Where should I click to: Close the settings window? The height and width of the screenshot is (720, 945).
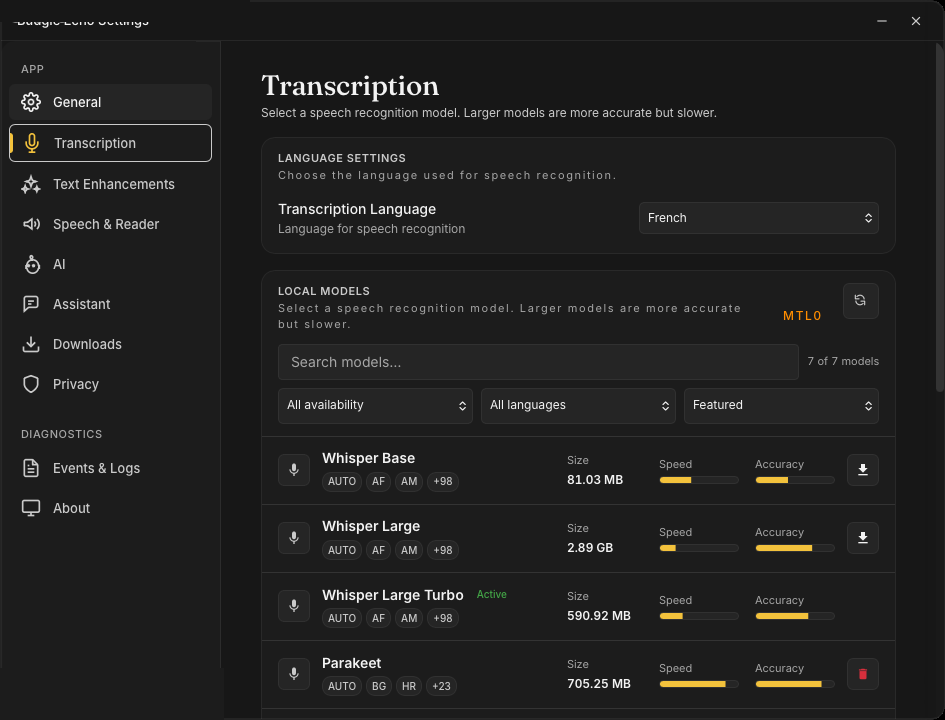916,21
